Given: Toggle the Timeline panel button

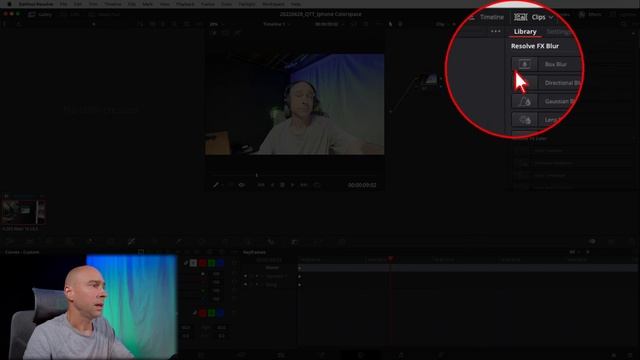Looking at the screenshot, I should pyautogui.click(x=487, y=17).
